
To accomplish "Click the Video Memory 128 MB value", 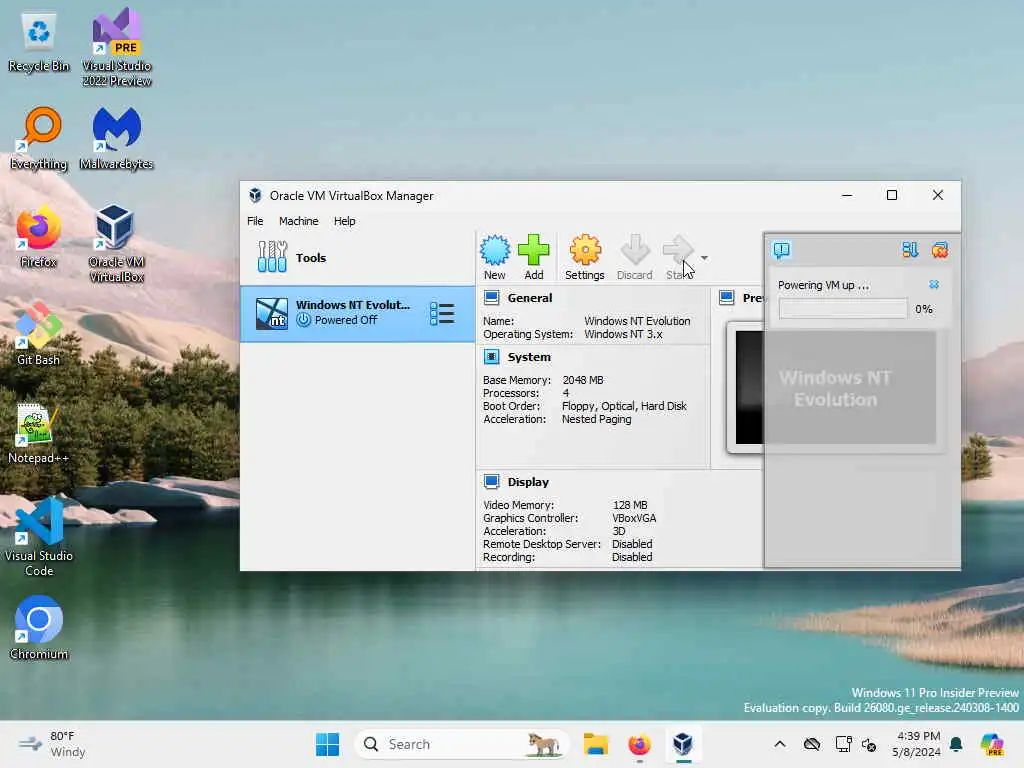I will click(x=630, y=505).
